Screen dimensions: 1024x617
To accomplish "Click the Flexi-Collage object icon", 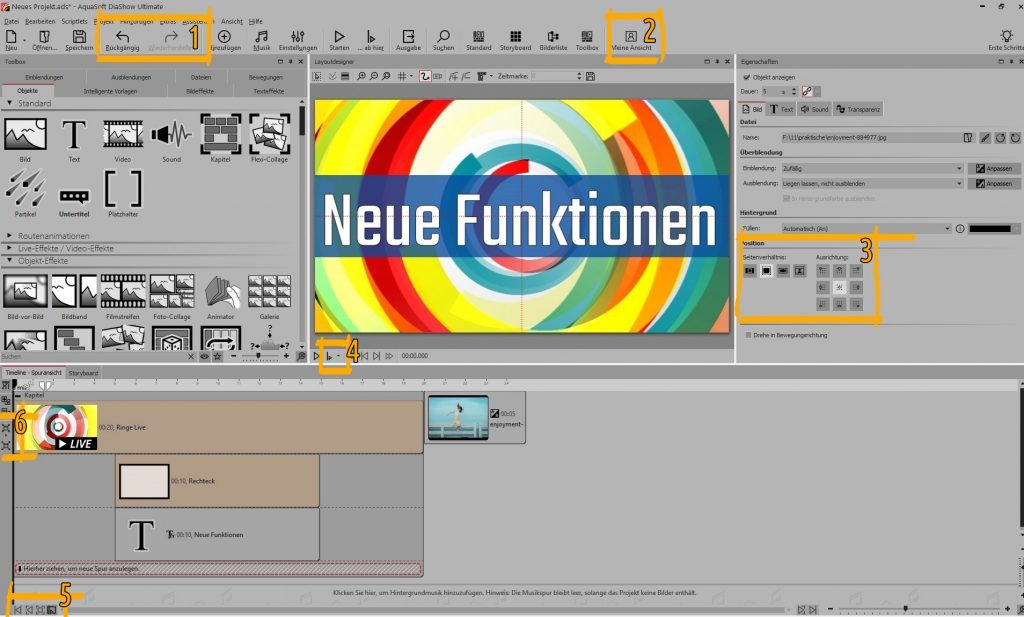I will [269, 135].
